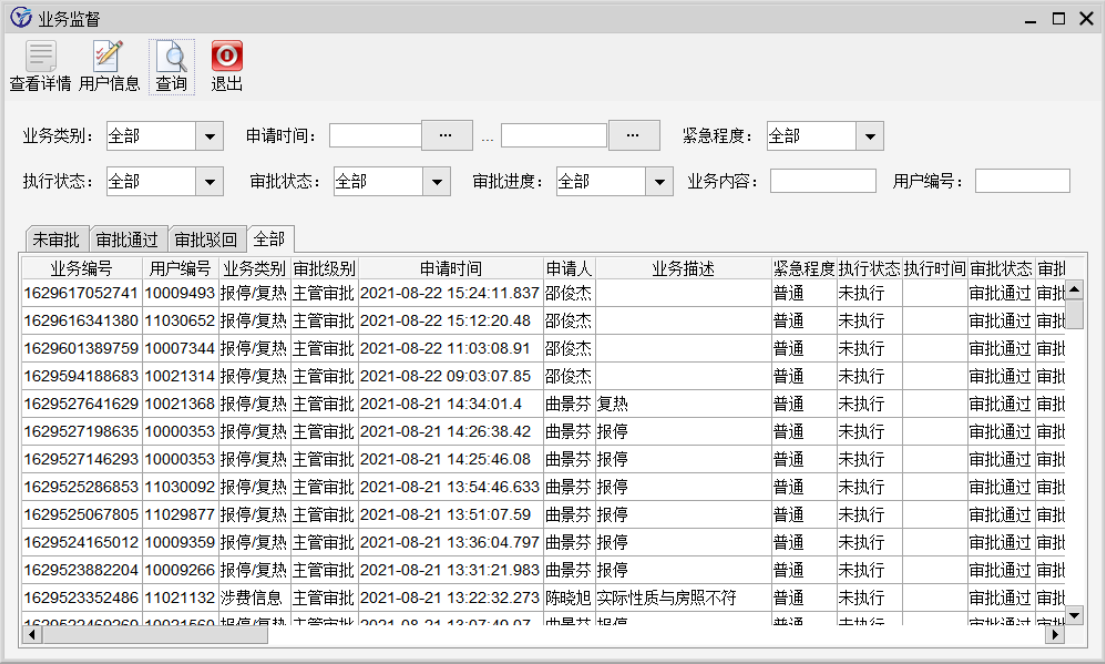Viewport: 1105px width, 664px height.
Task: Switch to the 审批通过 tab
Action: coord(127,240)
